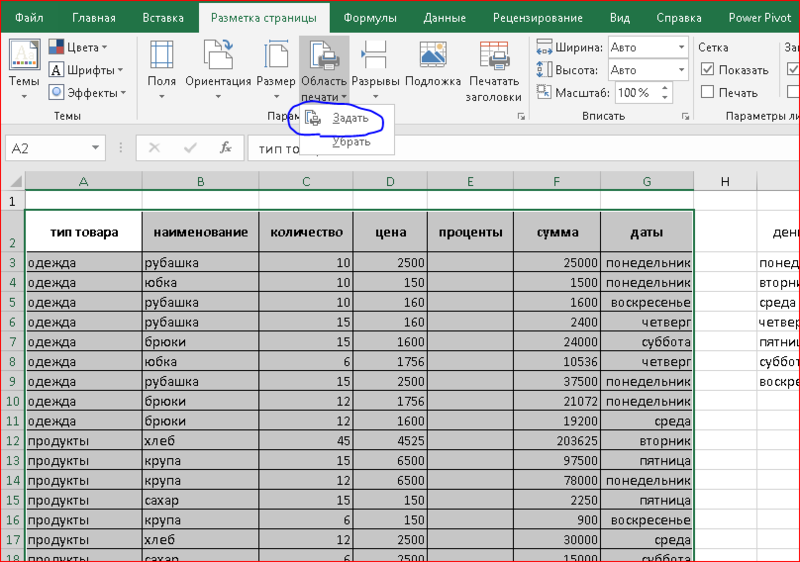The width and height of the screenshot is (800, 562).
Task: Click the insert function fx icon
Action: (226, 148)
